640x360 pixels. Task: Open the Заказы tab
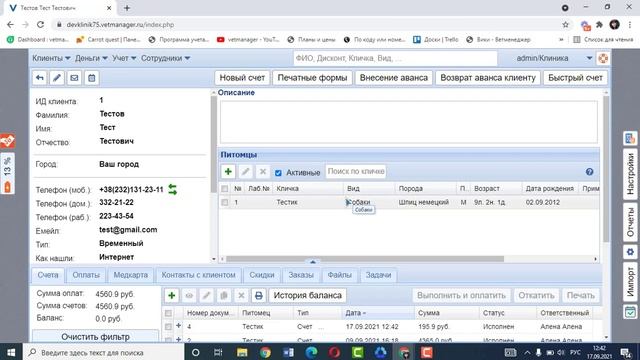(301, 275)
